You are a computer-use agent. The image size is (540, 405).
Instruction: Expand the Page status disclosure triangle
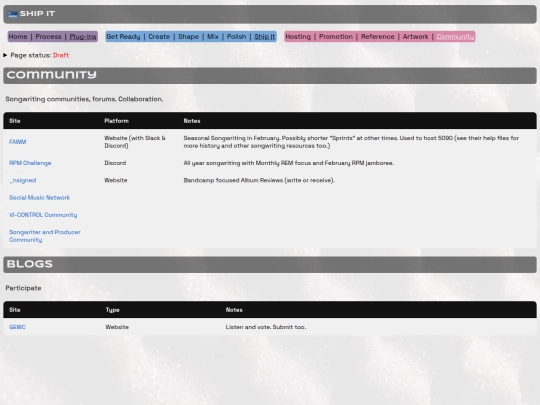(x=5, y=55)
